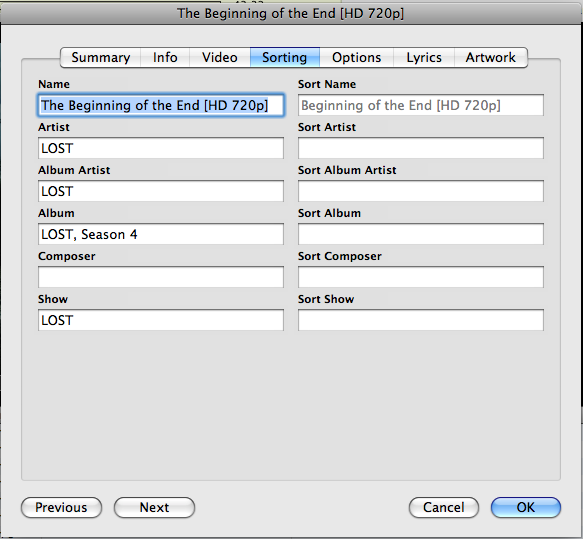Confirm changes with OK

coord(526,507)
